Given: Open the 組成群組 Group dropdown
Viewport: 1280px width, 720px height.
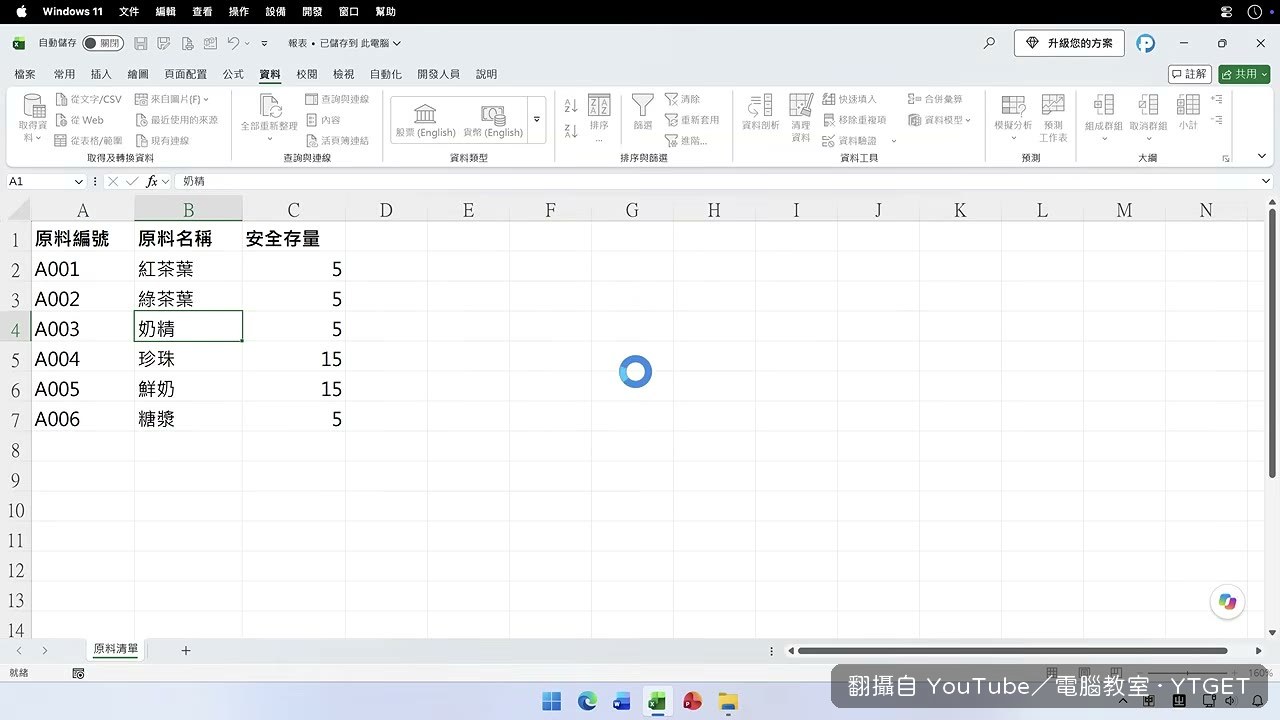Looking at the screenshot, I should tap(1104, 118).
